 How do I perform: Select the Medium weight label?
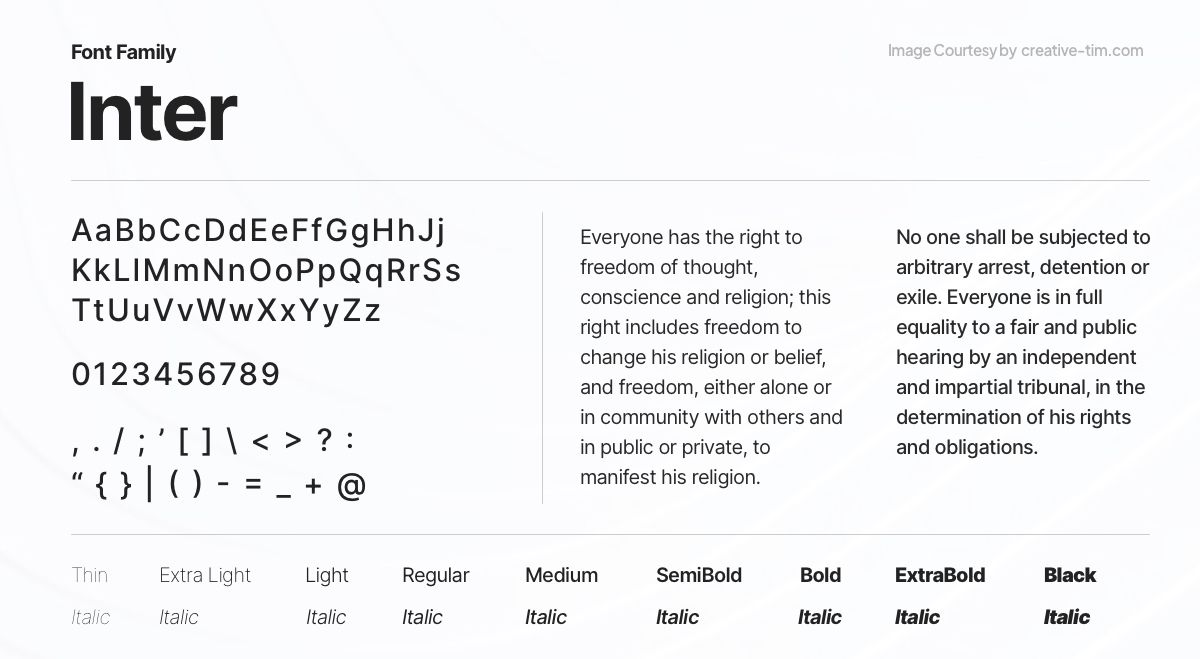[561, 575]
